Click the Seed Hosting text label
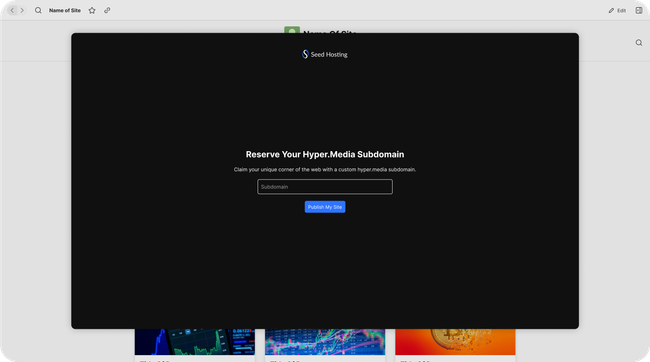This screenshot has width=650, height=362. (329, 54)
